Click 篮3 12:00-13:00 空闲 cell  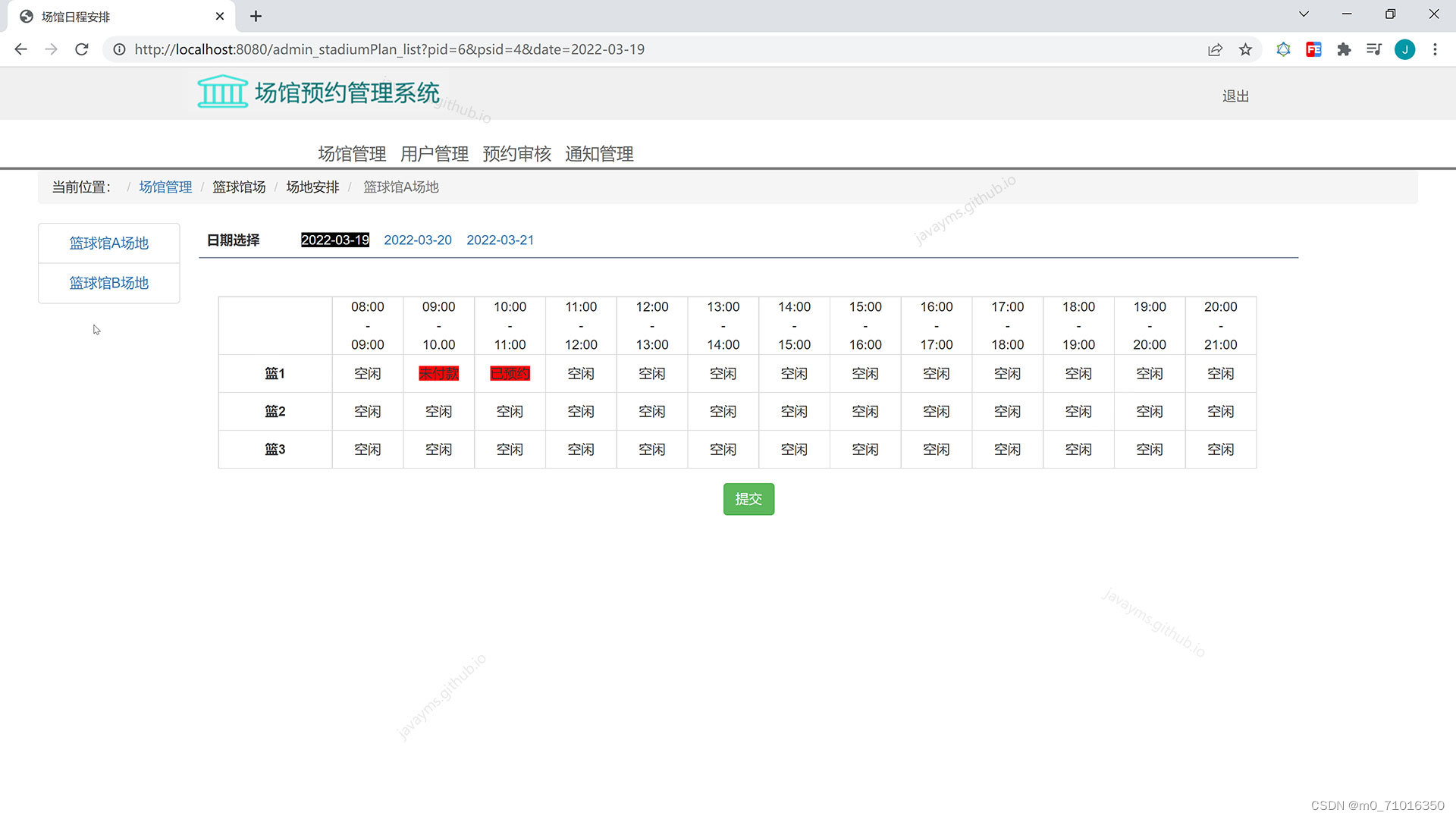pos(652,450)
